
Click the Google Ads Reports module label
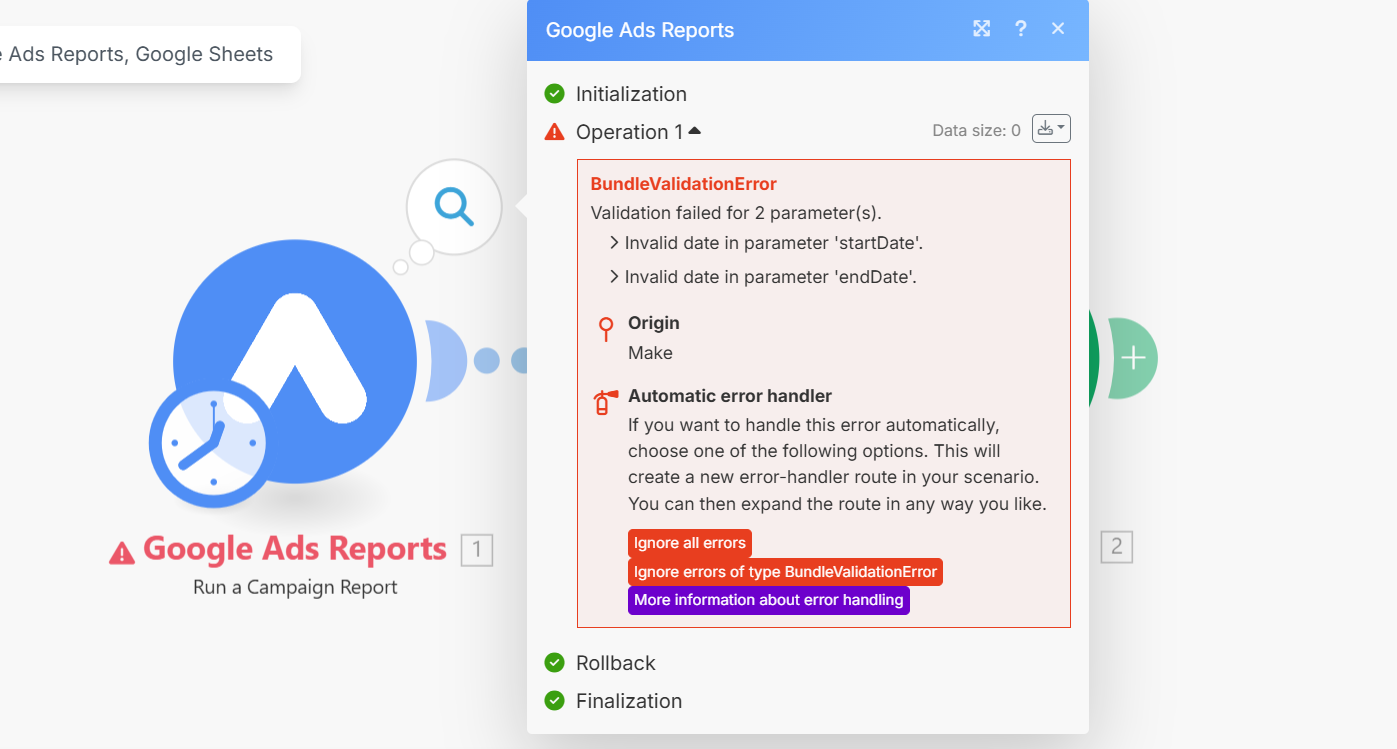pyautogui.click(x=295, y=549)
